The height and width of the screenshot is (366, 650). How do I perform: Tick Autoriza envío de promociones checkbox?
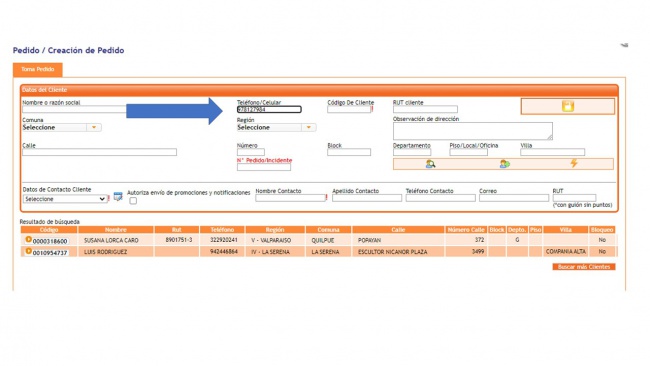tap(133, 201)
